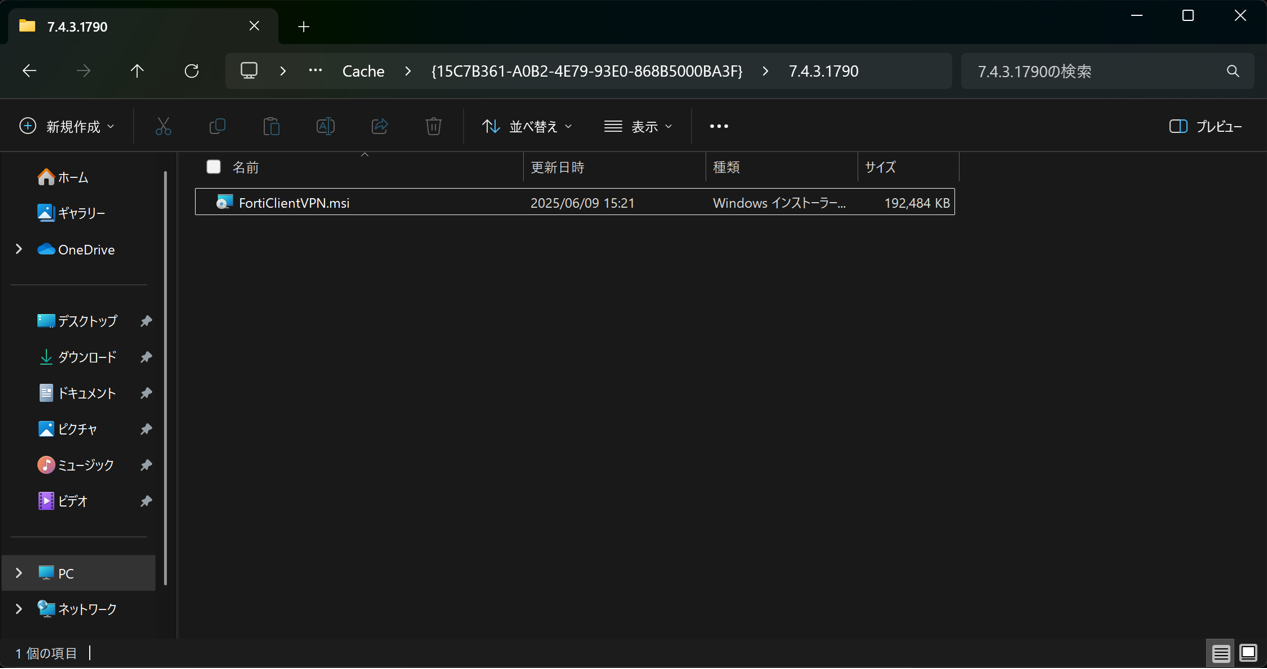The image size is (1267, 669).
Task: Expand the PC tree node
Action: pos(19,573)
